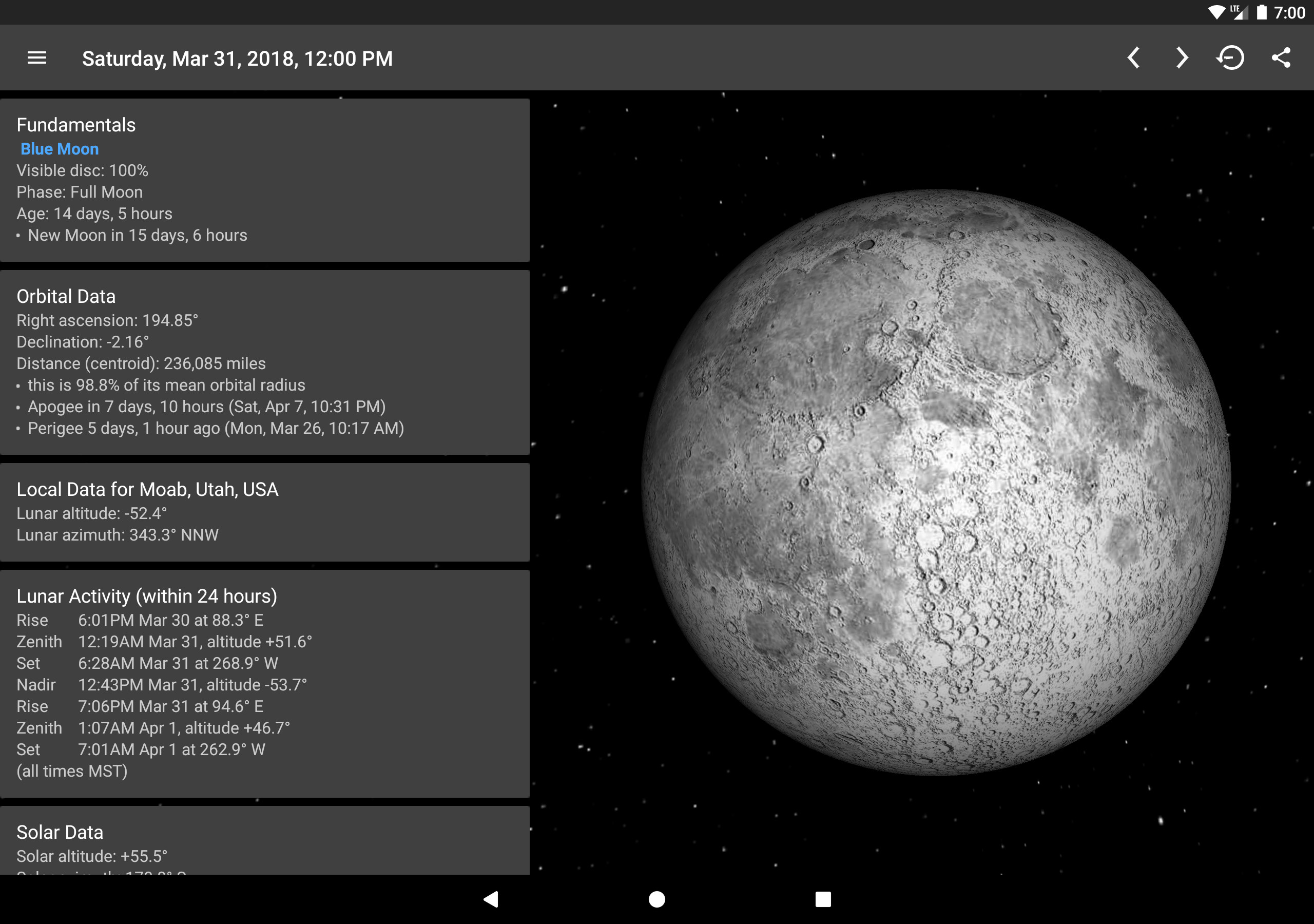Screen dimensions: 1314x924
Task: Tap the share icon
Action: pos(1281,58)
